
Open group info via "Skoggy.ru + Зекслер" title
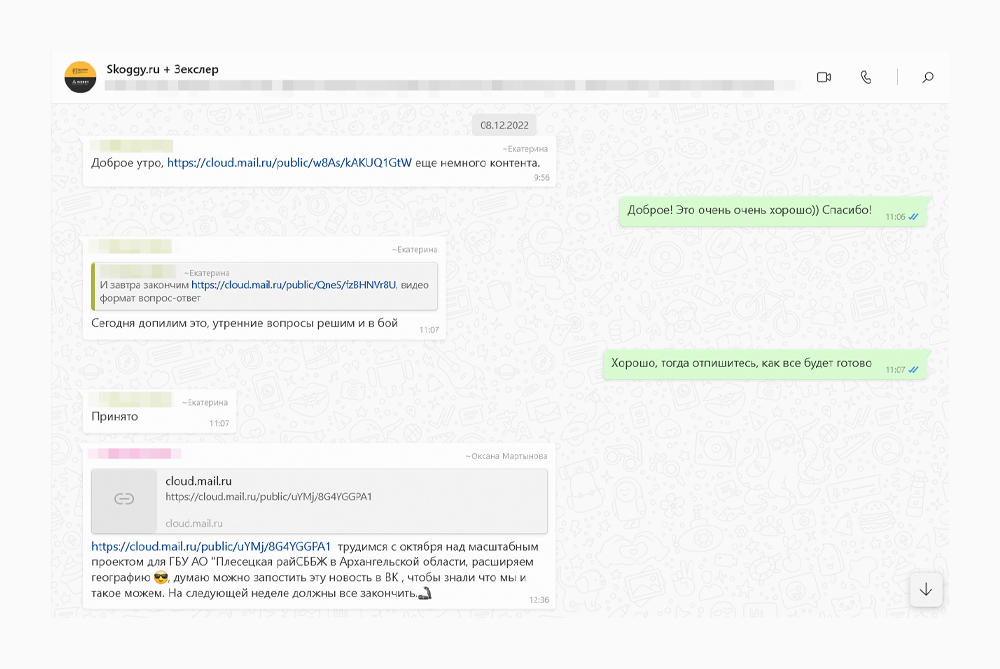162,69
